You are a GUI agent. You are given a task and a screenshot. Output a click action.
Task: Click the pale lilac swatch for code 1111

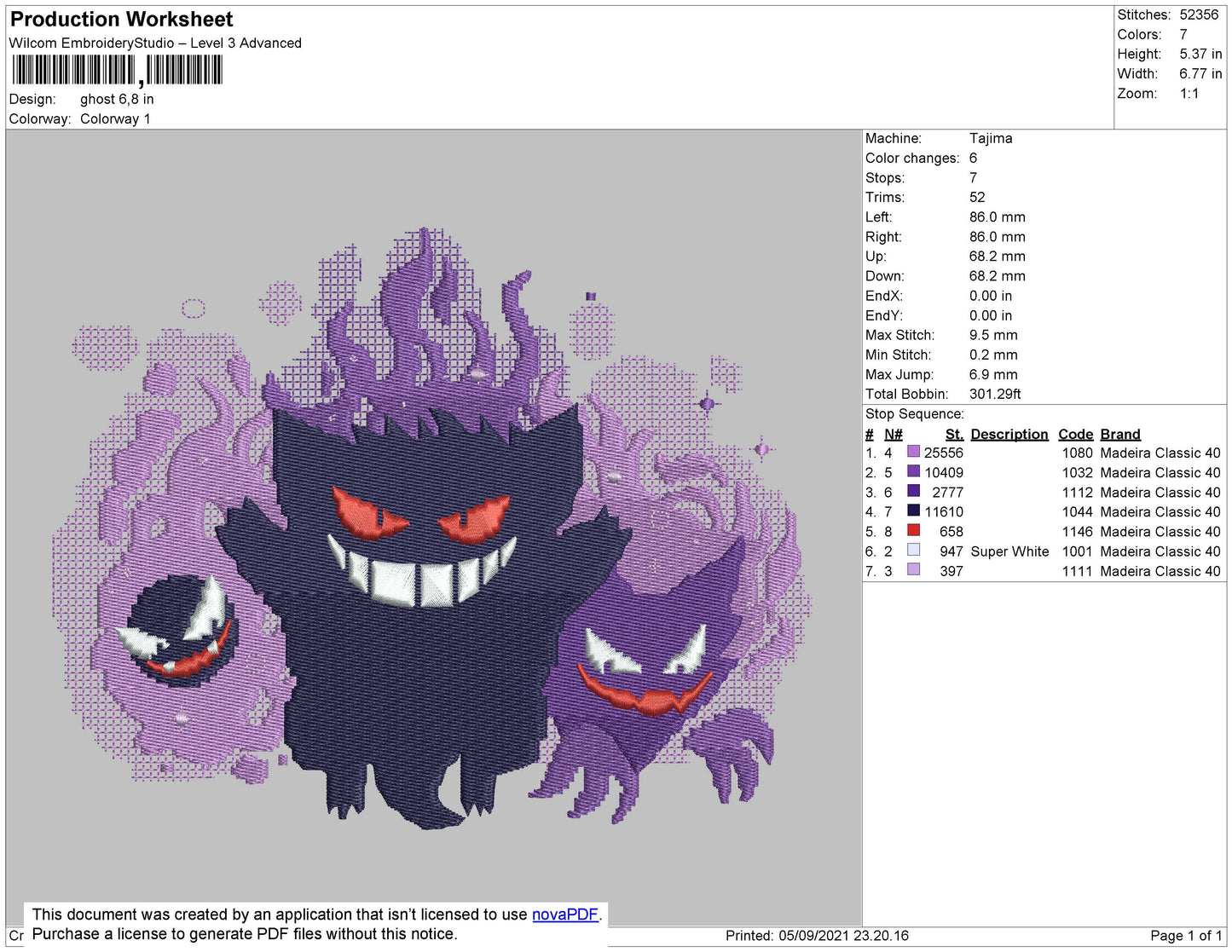pyautogui.click(x=914, y=569)
